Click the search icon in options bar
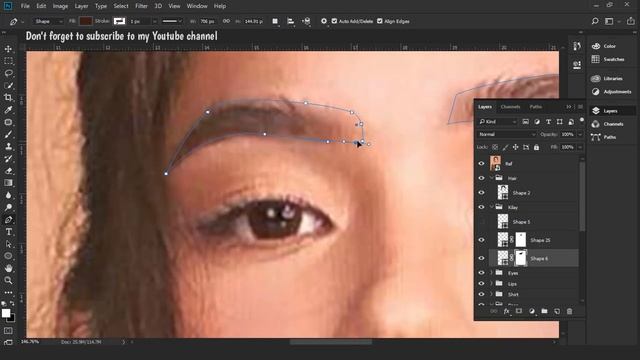The image size is (640, 360). (x=595, y=21)
